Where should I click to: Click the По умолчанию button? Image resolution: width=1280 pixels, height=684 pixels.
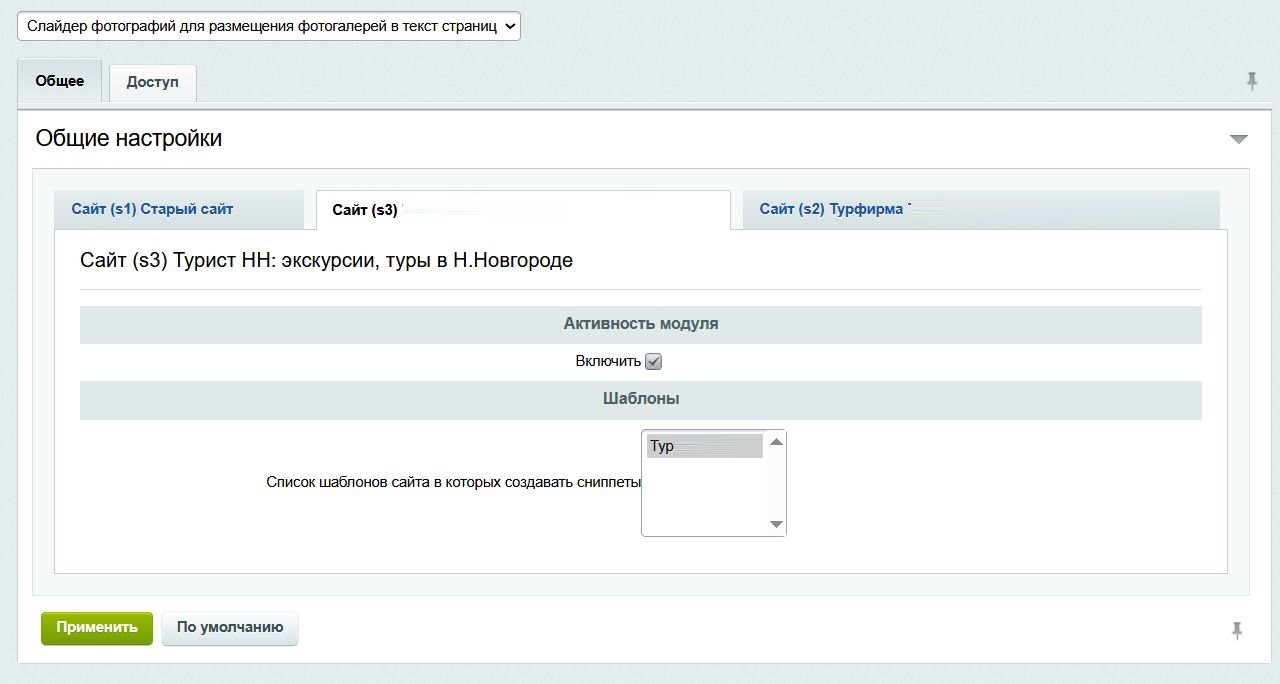coord(230,628)
